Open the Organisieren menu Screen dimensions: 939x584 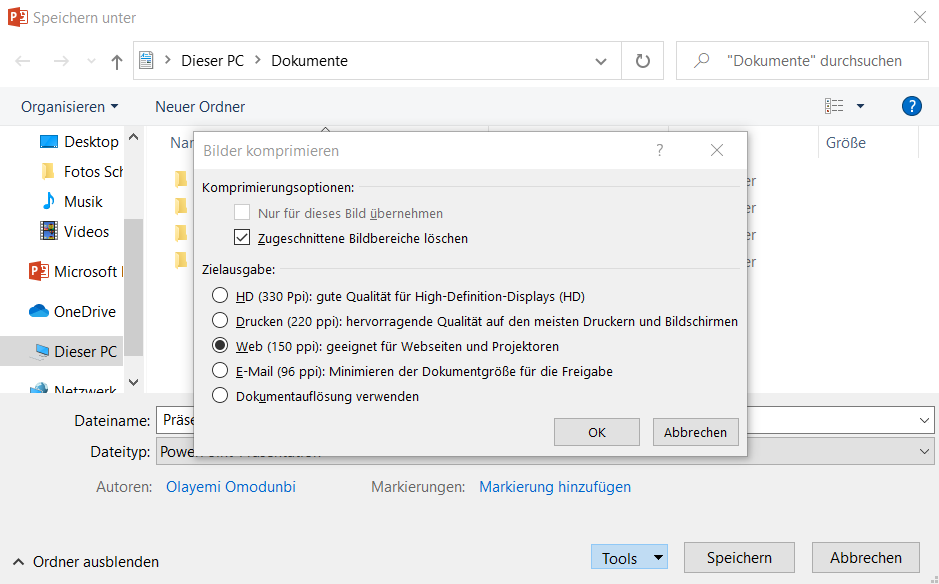(x=69, y=107)
